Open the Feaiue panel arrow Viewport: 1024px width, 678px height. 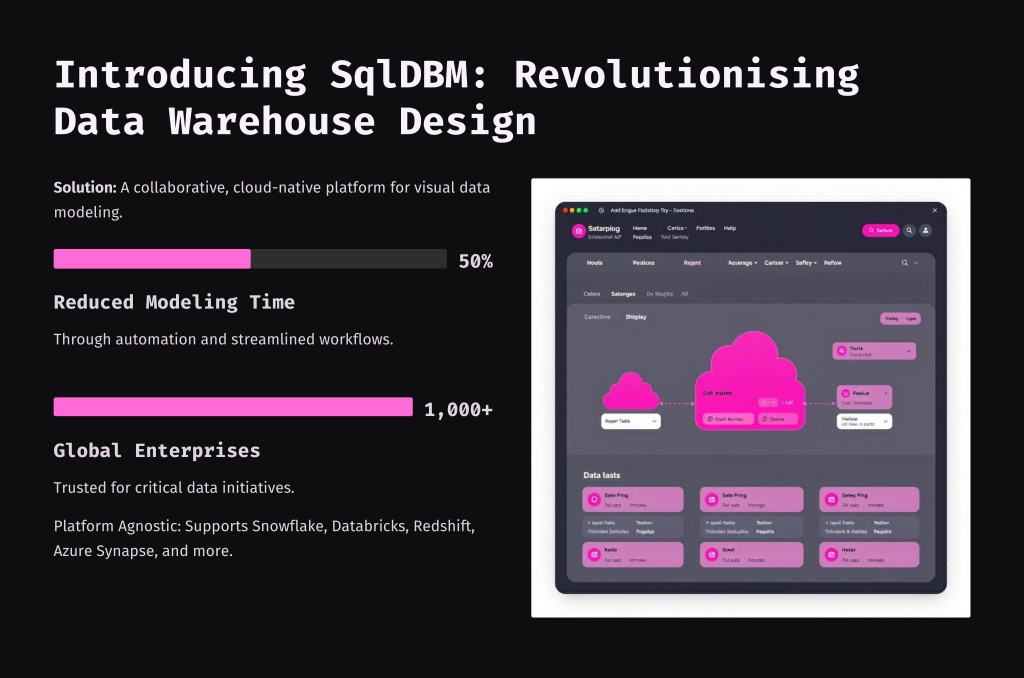point(886,393)
